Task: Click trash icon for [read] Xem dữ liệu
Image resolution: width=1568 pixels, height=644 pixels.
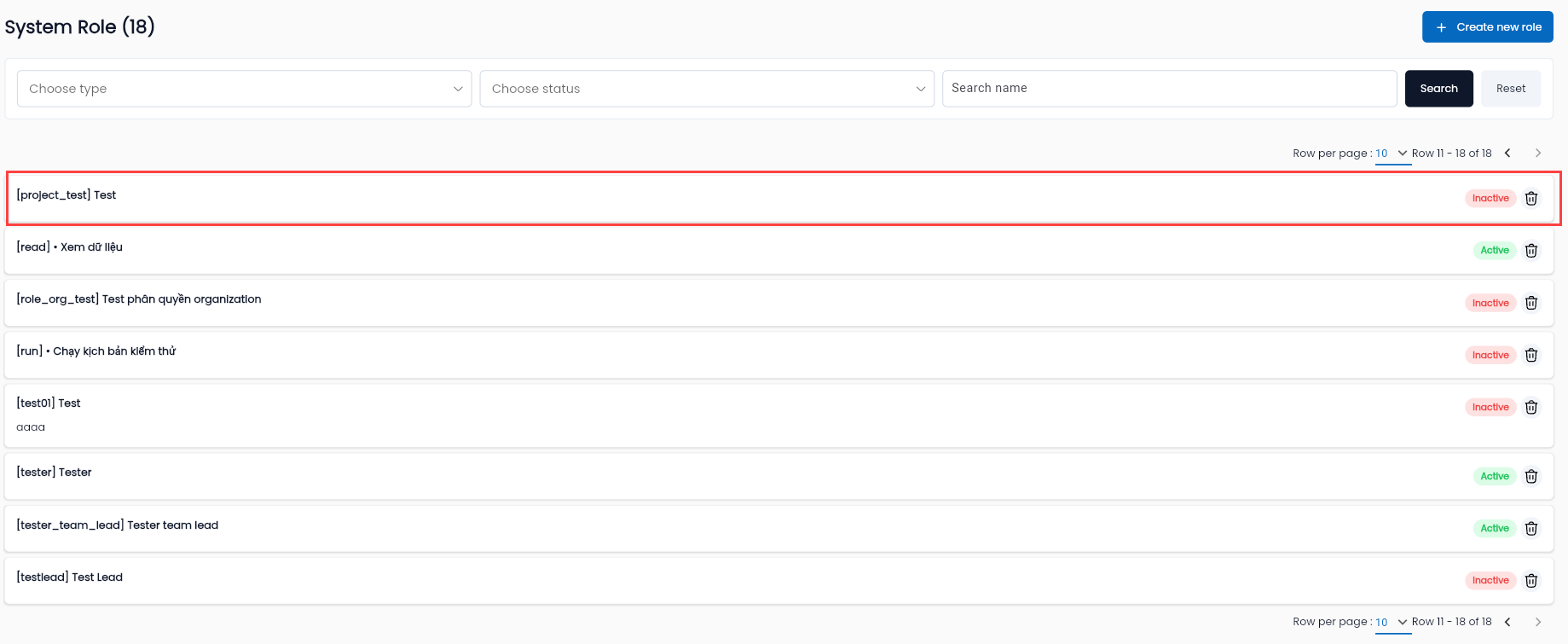Action: click(x=1531, y=250)
